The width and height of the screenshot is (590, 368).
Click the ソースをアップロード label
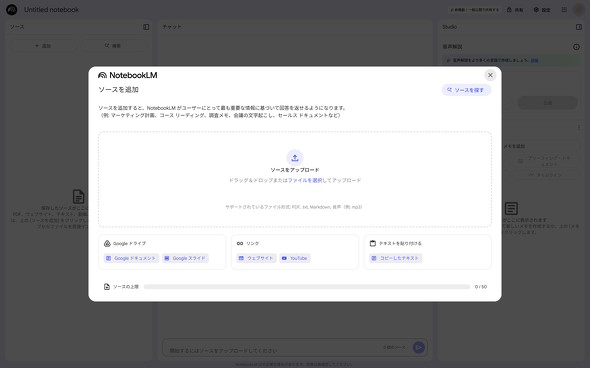click(x=295, y=170)
